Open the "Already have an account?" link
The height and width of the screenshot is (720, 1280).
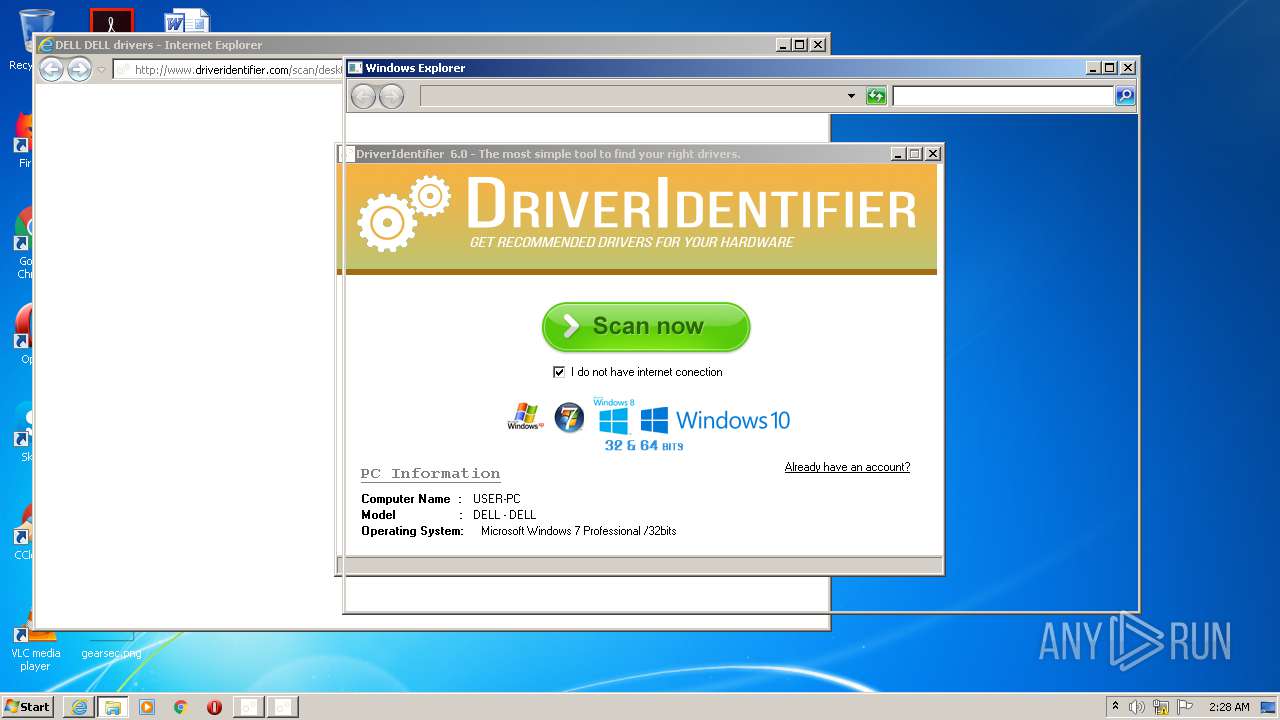tap(847, 467)
